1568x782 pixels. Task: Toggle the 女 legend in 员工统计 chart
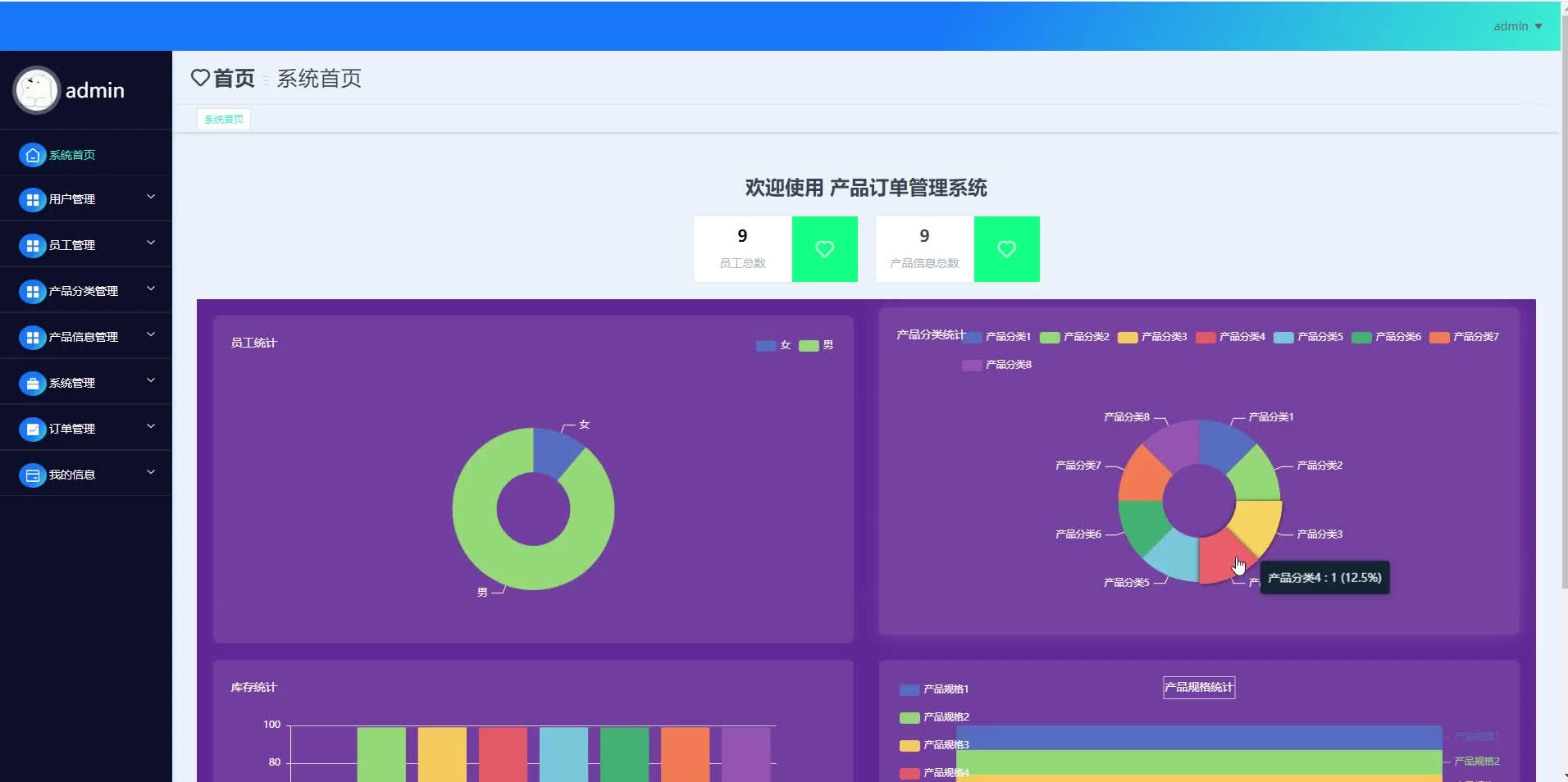click(x=773, y=345)
